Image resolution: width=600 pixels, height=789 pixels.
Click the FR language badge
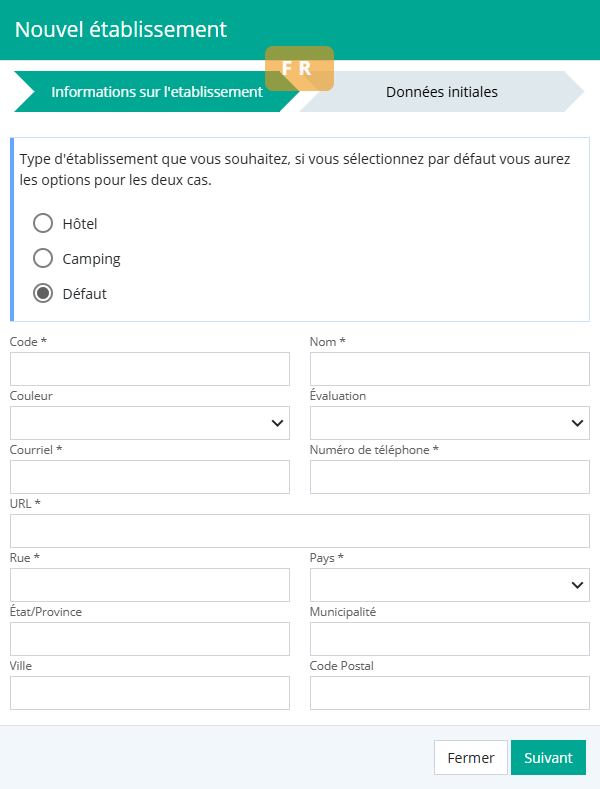tap(299, 69)
